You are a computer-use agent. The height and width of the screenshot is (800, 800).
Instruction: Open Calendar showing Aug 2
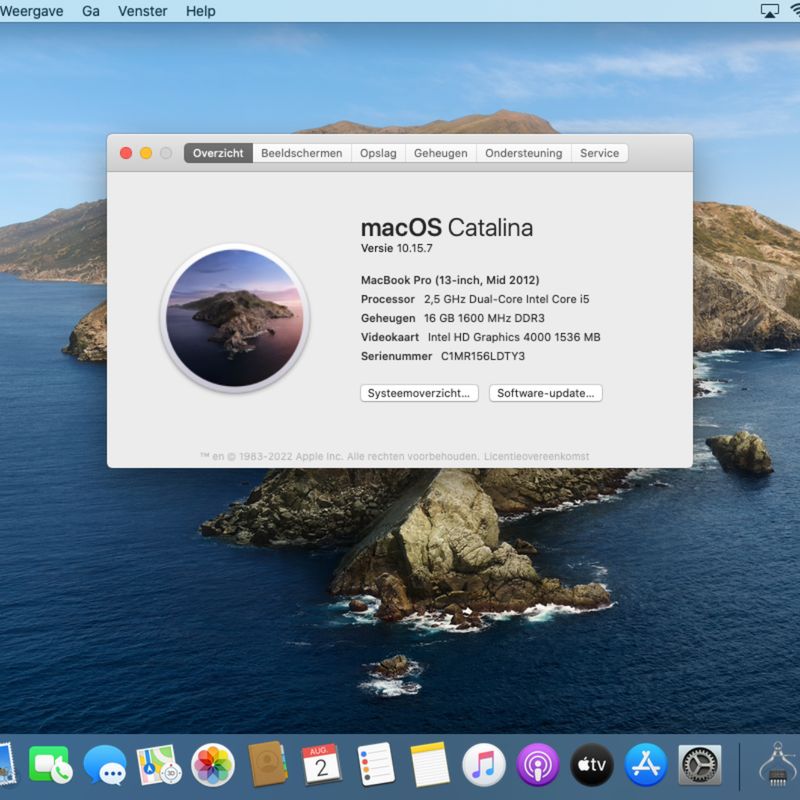(321, 764)
